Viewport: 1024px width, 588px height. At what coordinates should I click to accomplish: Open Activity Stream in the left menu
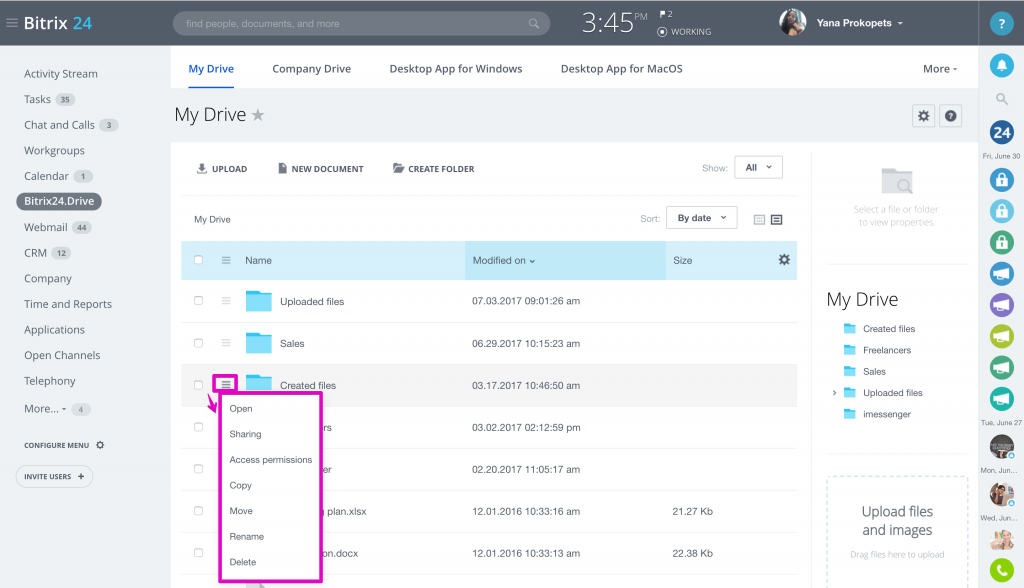[61, 74]
